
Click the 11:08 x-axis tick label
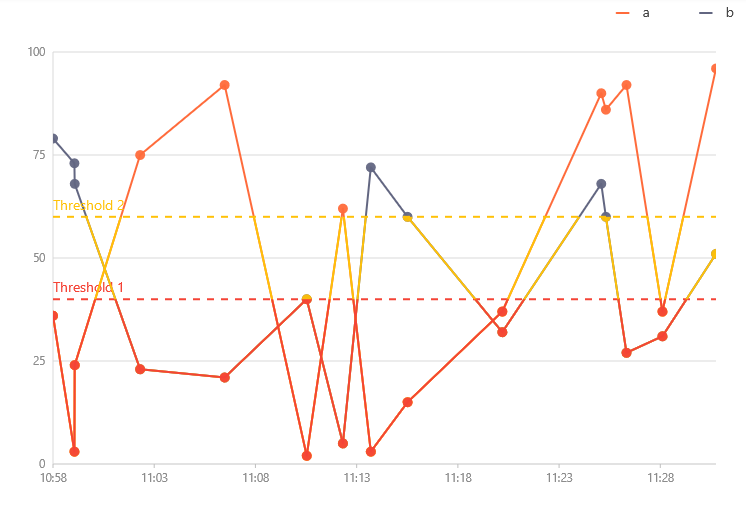pos(256,479)
